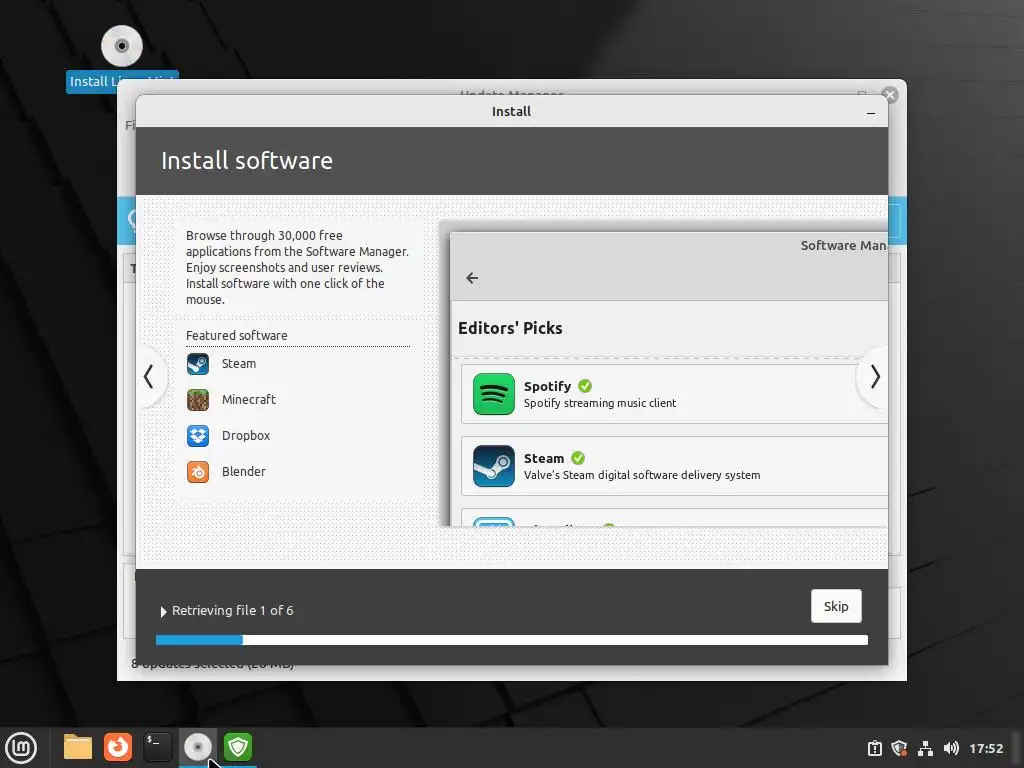Click the Blender icon in Featured software
The width and height of the screenshot is (1024, 768).
click(x=198, y=472)
